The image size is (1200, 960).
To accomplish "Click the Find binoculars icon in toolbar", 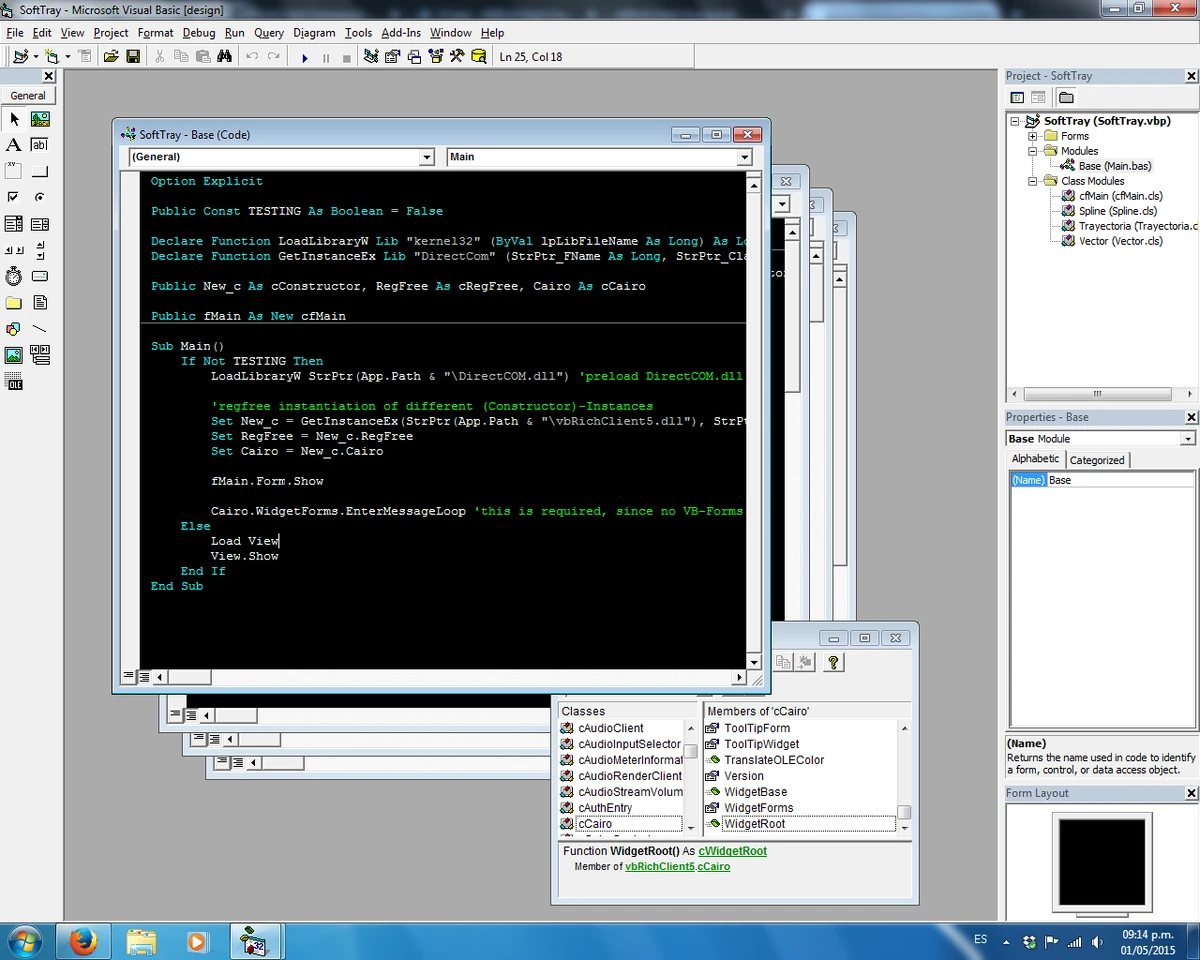I will (224, 57).
